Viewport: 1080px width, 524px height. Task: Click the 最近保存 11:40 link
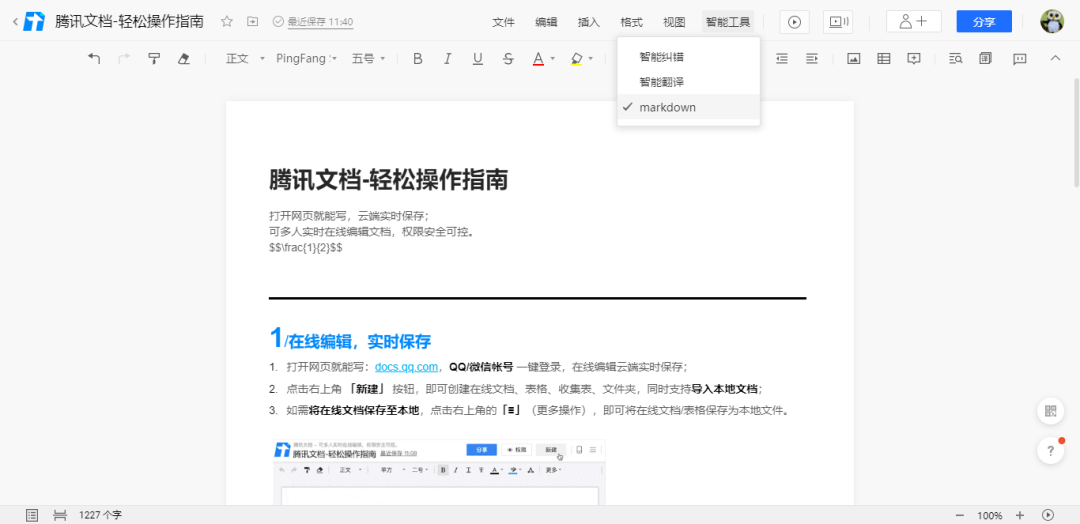[x=320, y=22]
